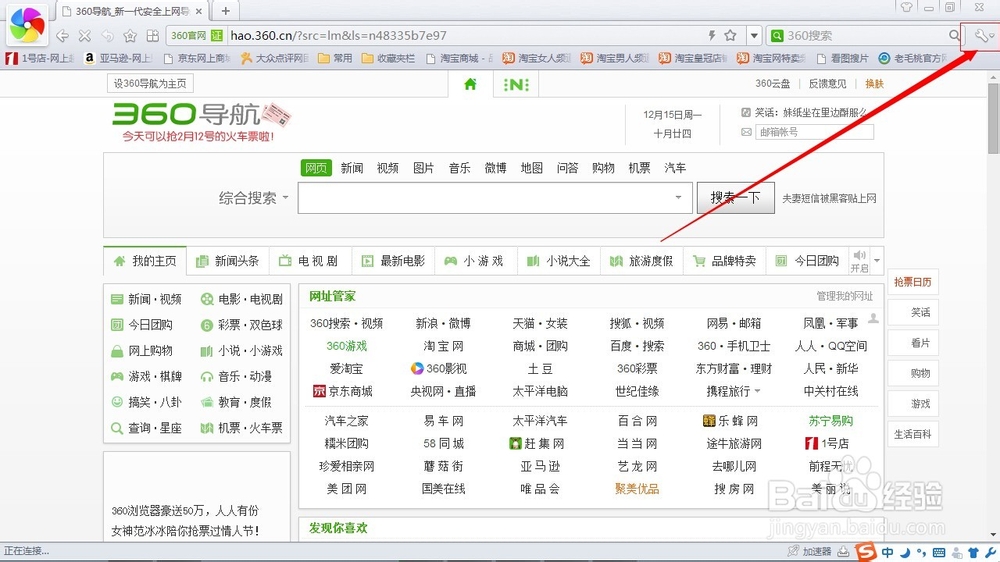Expand the 收藏夹栏 bookmarks folder
The width and height of the screenshot is (1000, 562).
tap(388, 58)
